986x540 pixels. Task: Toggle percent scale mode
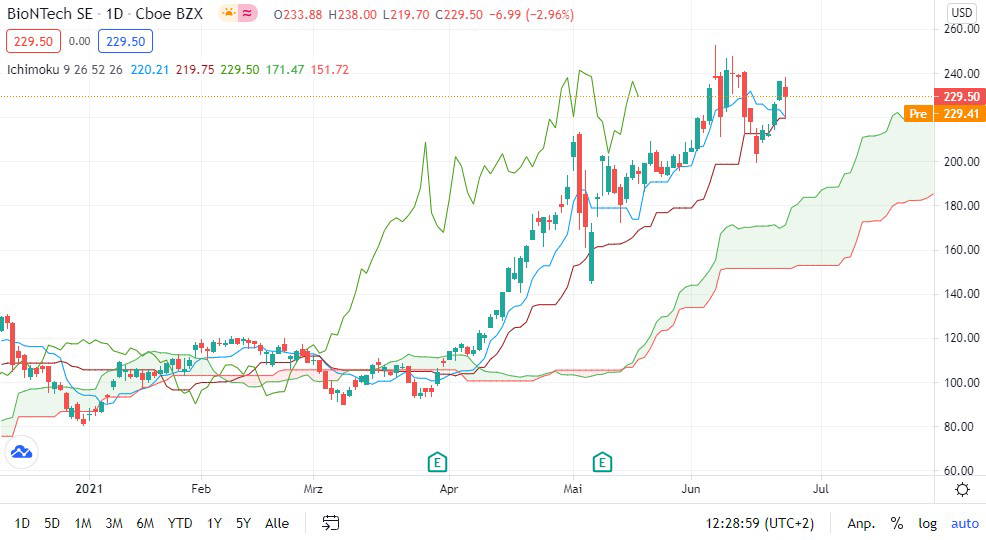click(x=897, y=523)
